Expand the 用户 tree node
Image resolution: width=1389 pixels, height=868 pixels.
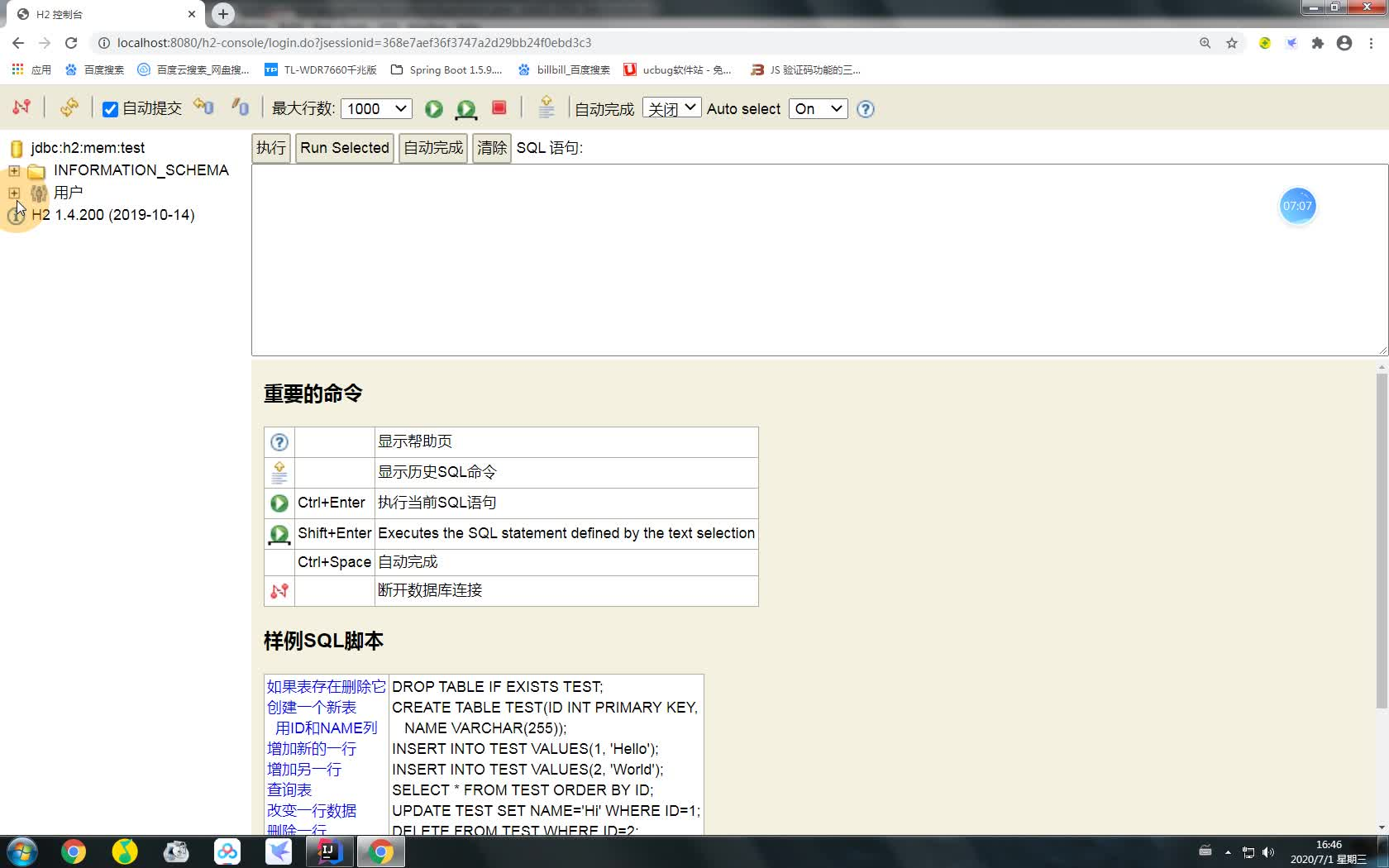14,193
